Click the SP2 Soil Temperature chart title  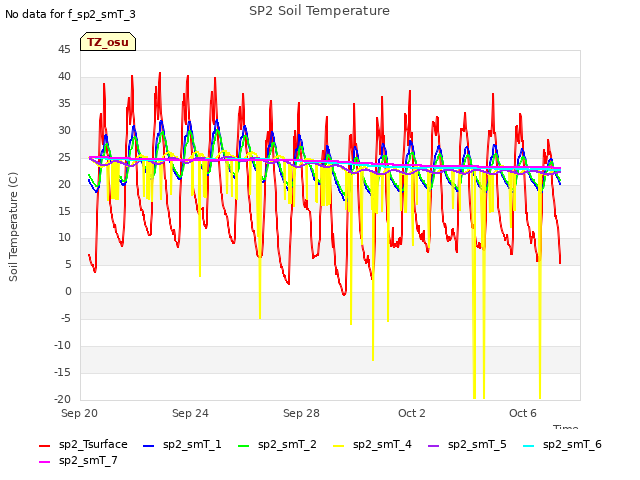(319, 11)
